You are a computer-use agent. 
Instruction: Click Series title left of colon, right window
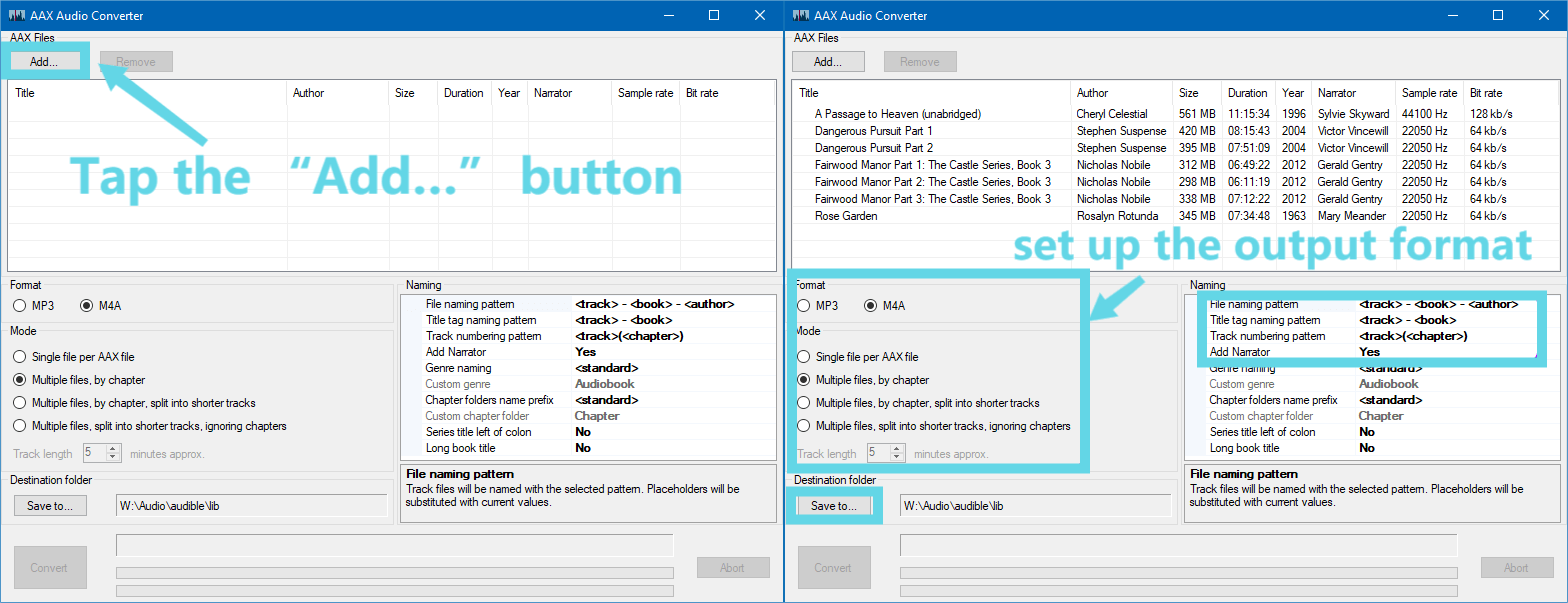pos(1371,432)
